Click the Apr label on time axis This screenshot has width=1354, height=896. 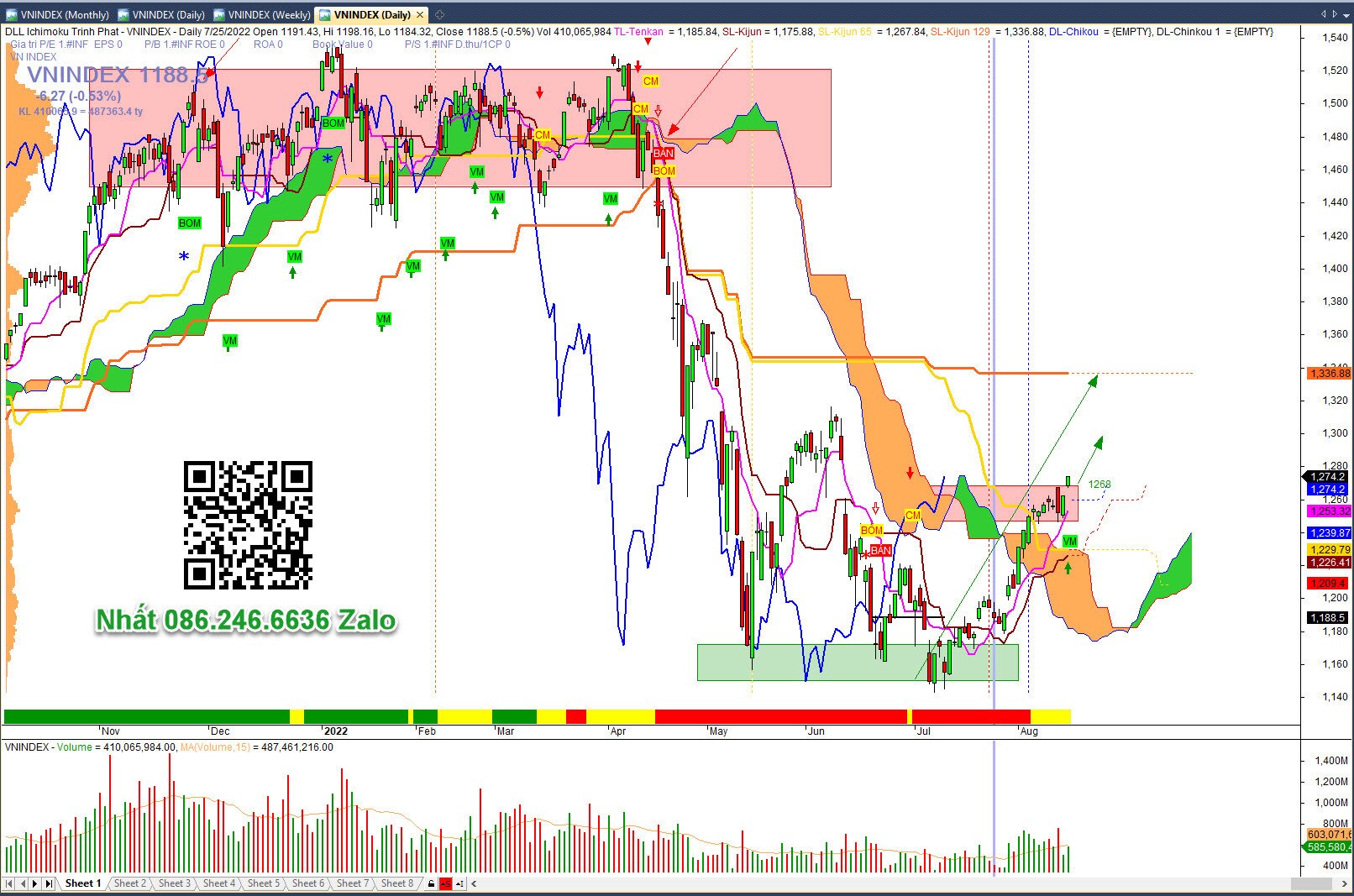click(x=618, y=731)
